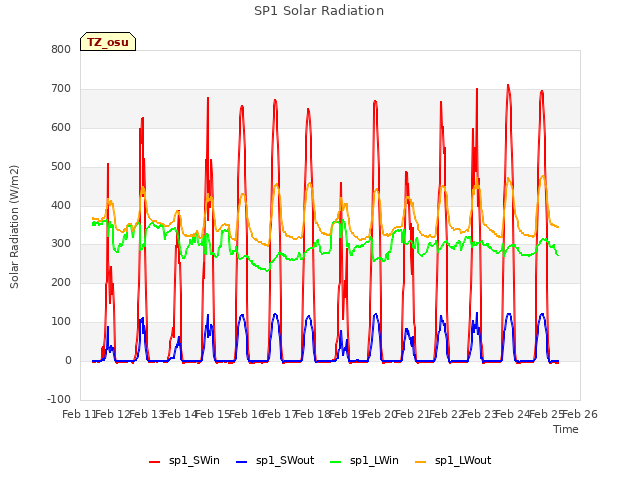Toggle the sp1_LWout legend label
Image resolution: width=640 pixels, height=480 pixels.
click(x=463, y=460)
